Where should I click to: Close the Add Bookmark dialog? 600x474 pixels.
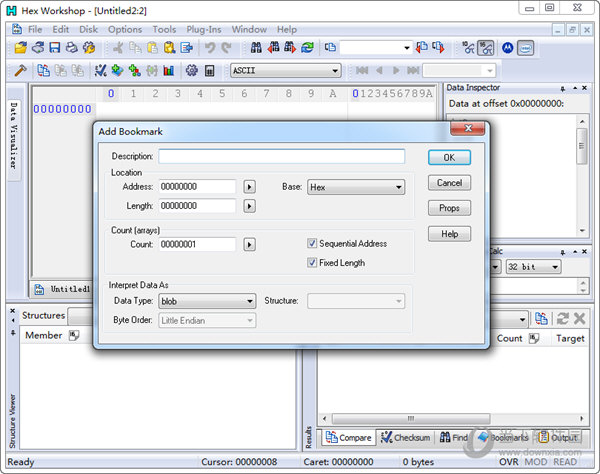(x=468, y=128)
